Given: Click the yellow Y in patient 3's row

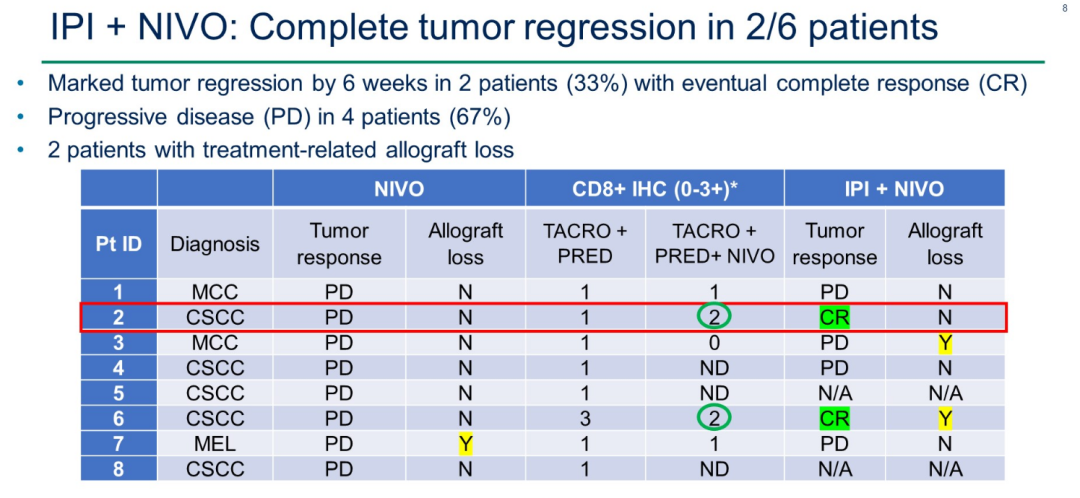Looking at the screenshot, I should (x=945, y=343).
